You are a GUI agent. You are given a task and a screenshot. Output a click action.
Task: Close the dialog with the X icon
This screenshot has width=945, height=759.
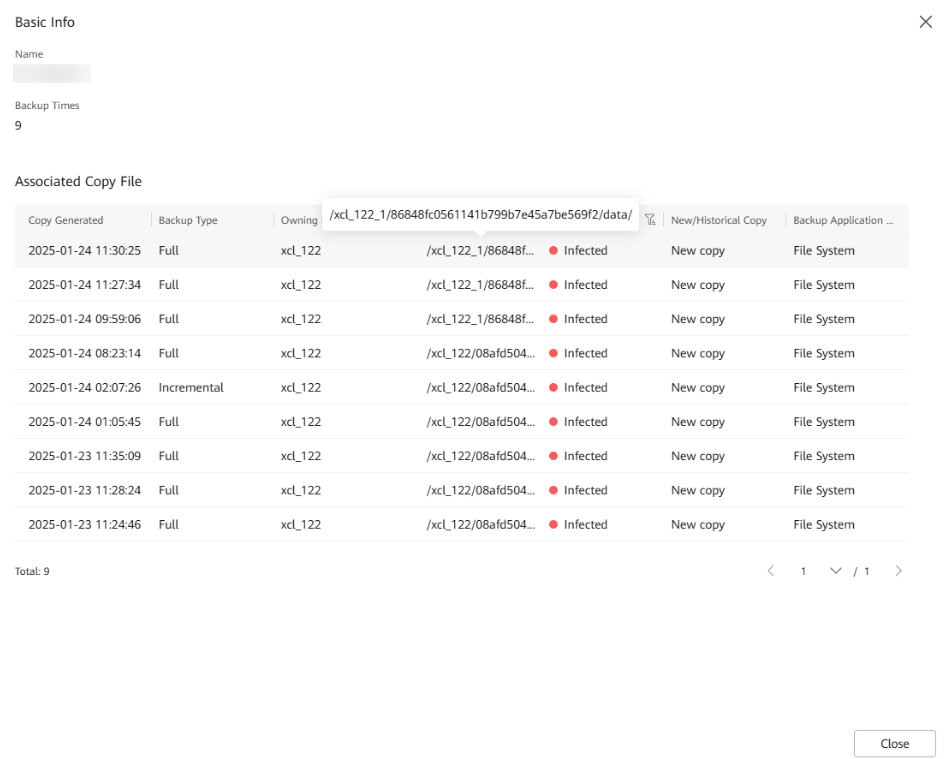tap(925, 22)
